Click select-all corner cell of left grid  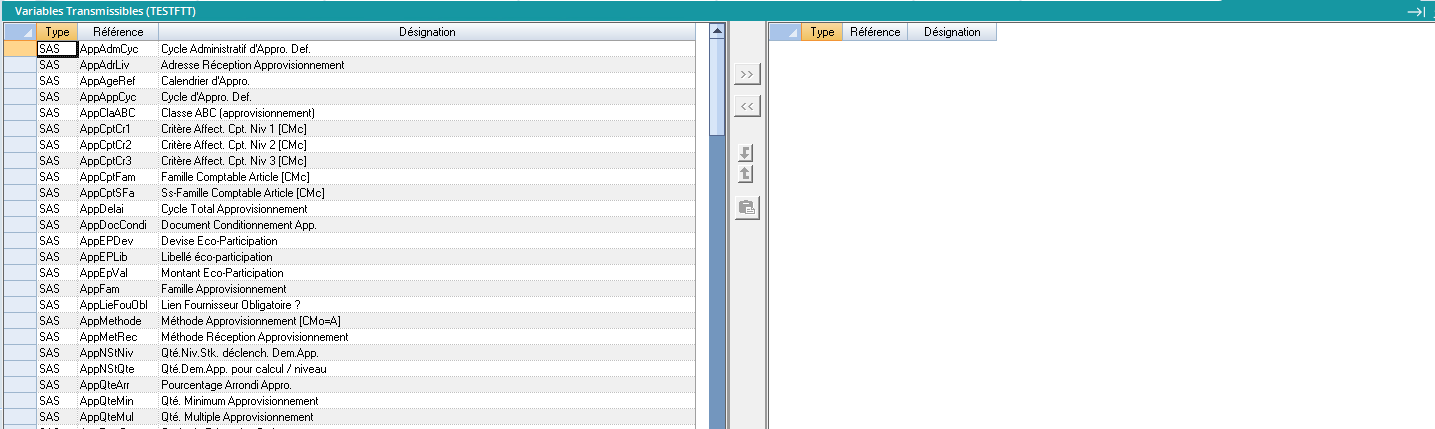click(20, 32)
